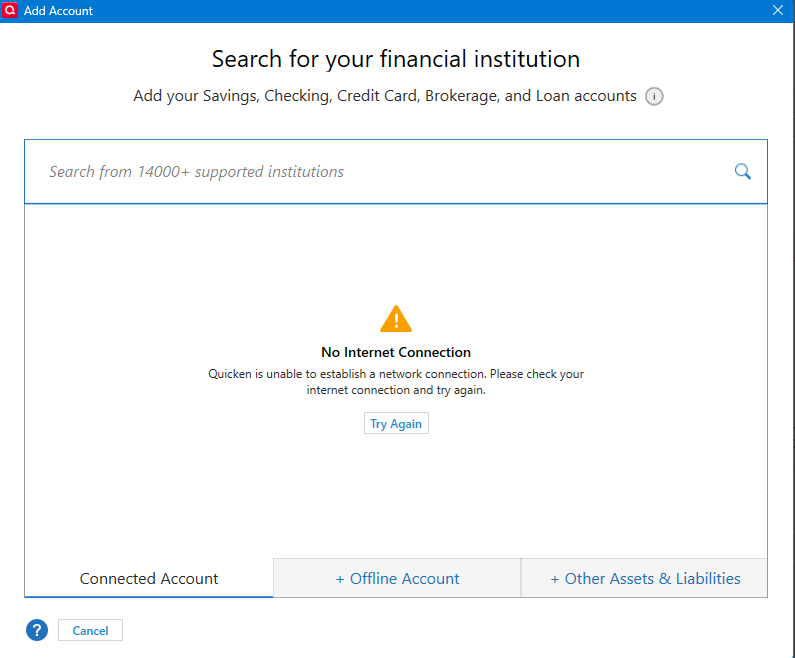Close the Add Account dialog
Image resolution: width=795 pixels, height=658 pixels.
point(778,10)
